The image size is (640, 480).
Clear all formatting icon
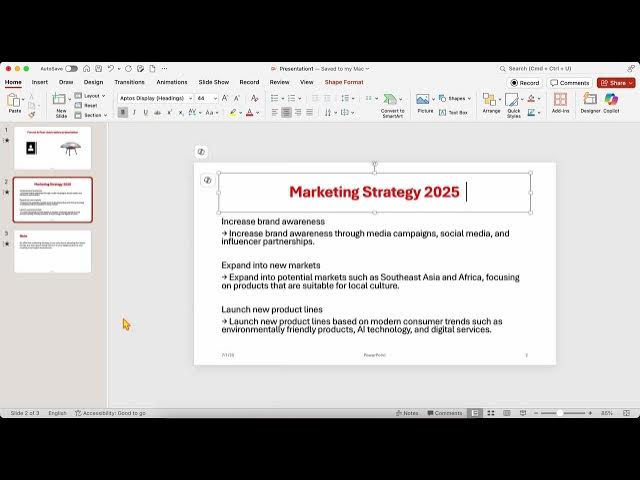[x=254, y=98]
